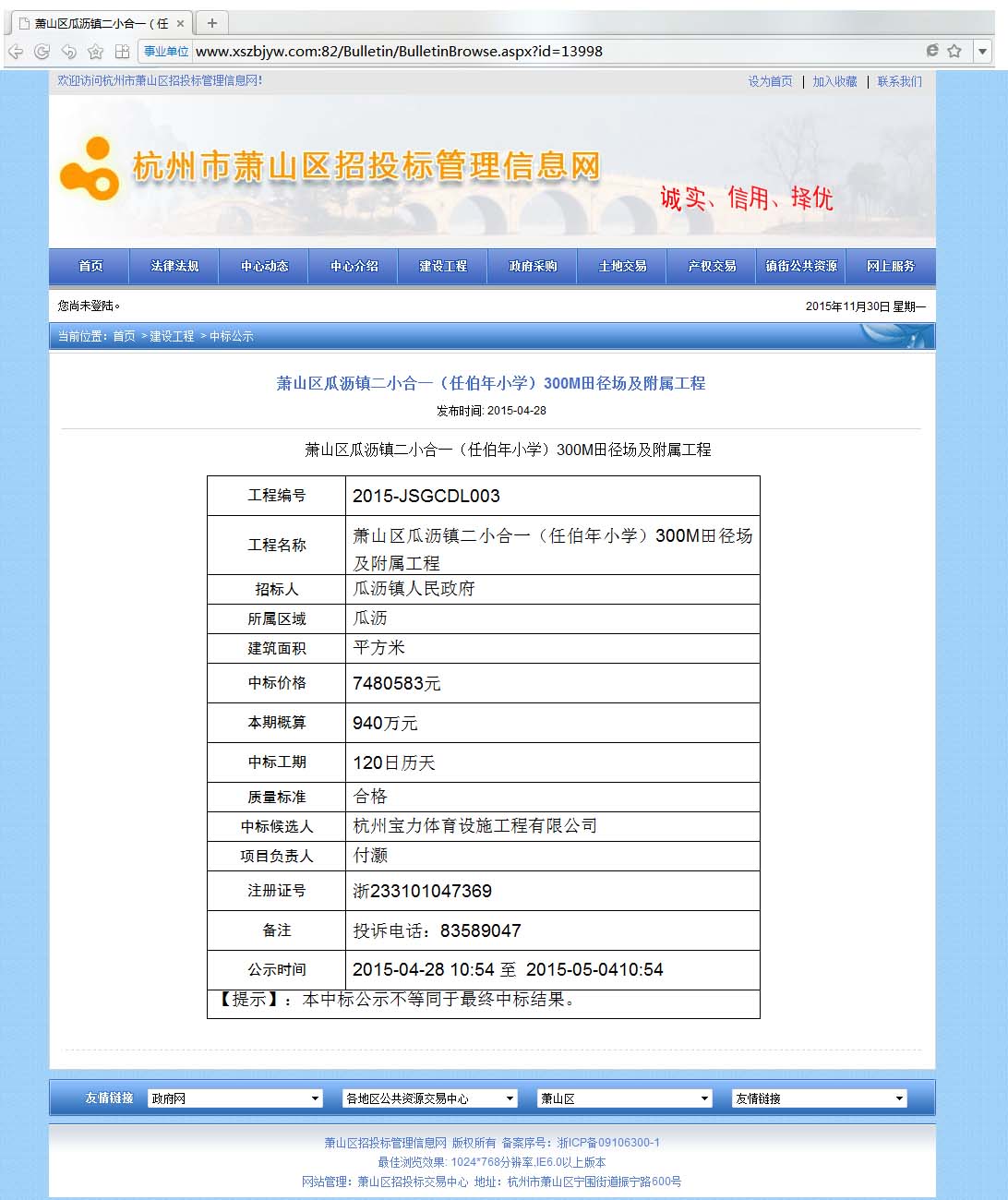
Task: Click the compatibility mode icon in address bar
Action: click(932, 51)
